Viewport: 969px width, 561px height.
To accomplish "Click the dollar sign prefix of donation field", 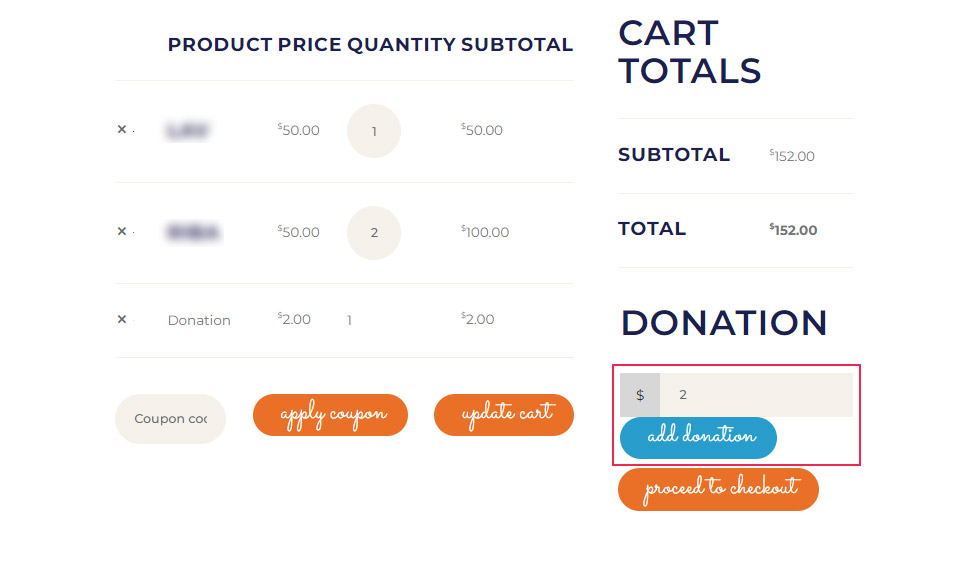I will [x=640, y=395].
